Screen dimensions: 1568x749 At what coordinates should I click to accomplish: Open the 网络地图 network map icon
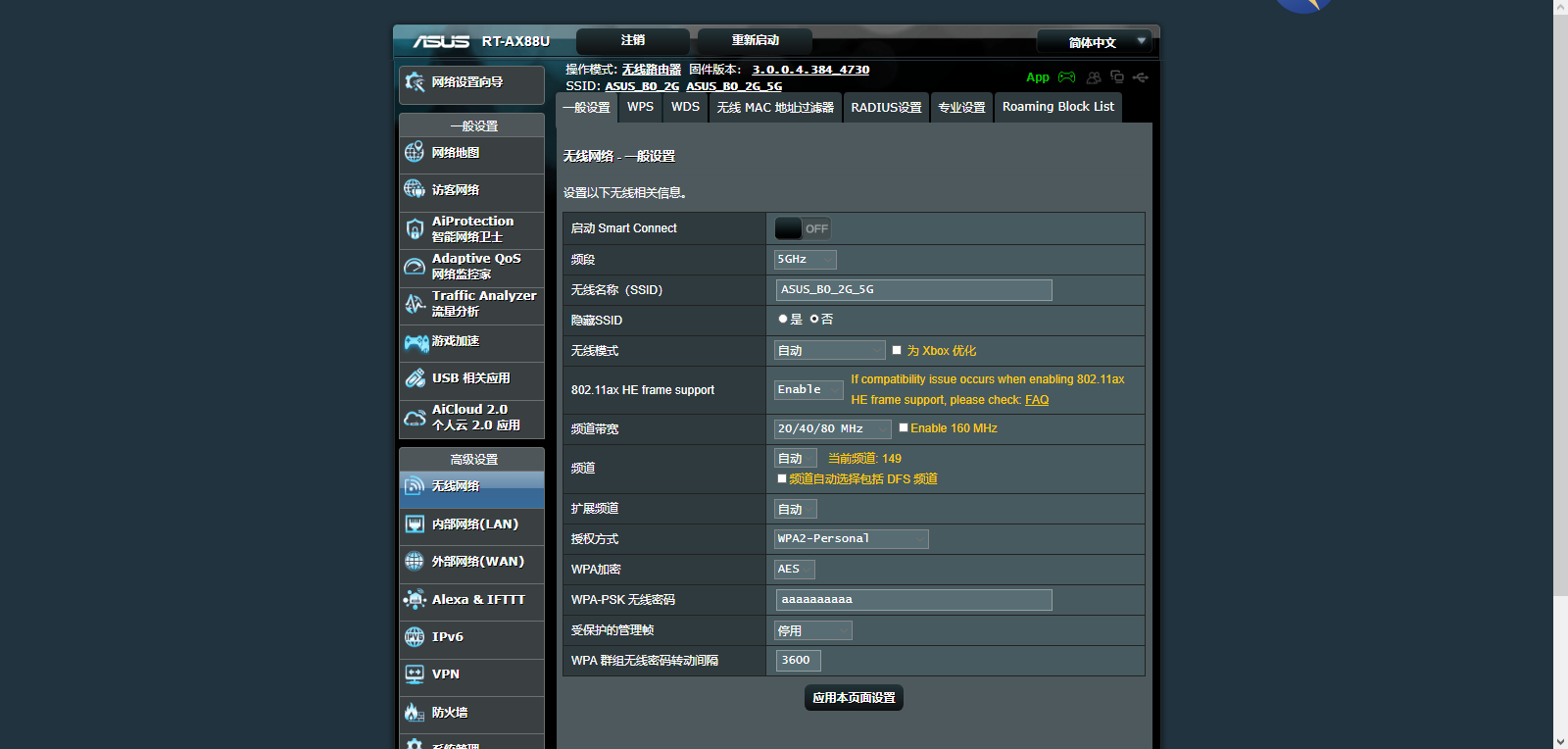click(415, 153)
